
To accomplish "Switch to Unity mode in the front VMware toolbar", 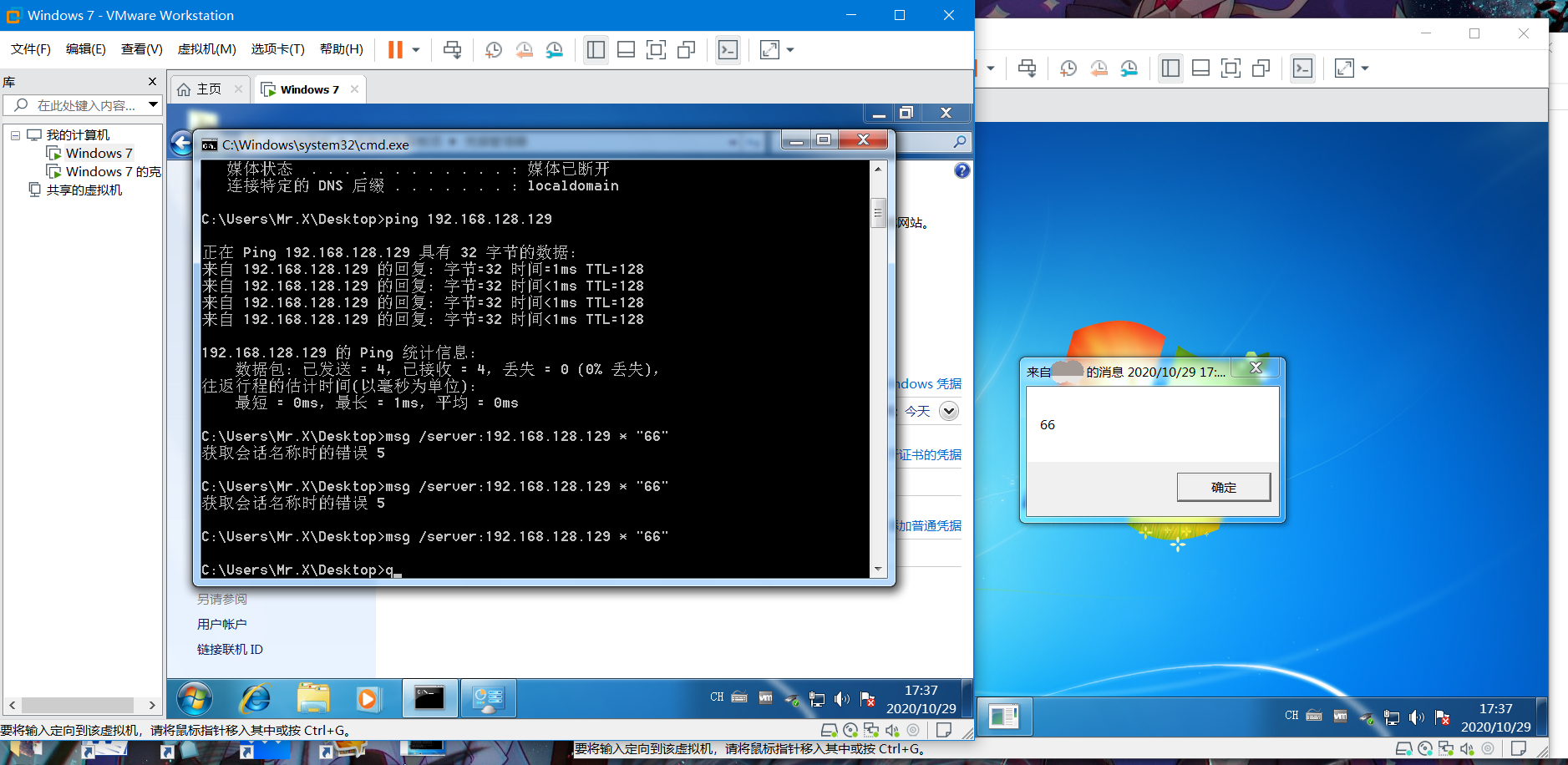I will (686, 50).
